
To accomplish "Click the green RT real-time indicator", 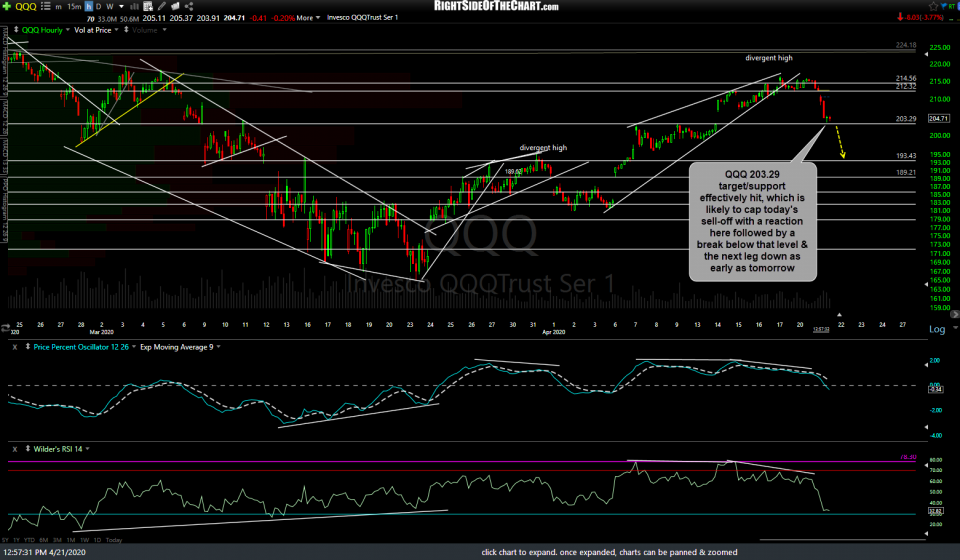I will 954,6.
